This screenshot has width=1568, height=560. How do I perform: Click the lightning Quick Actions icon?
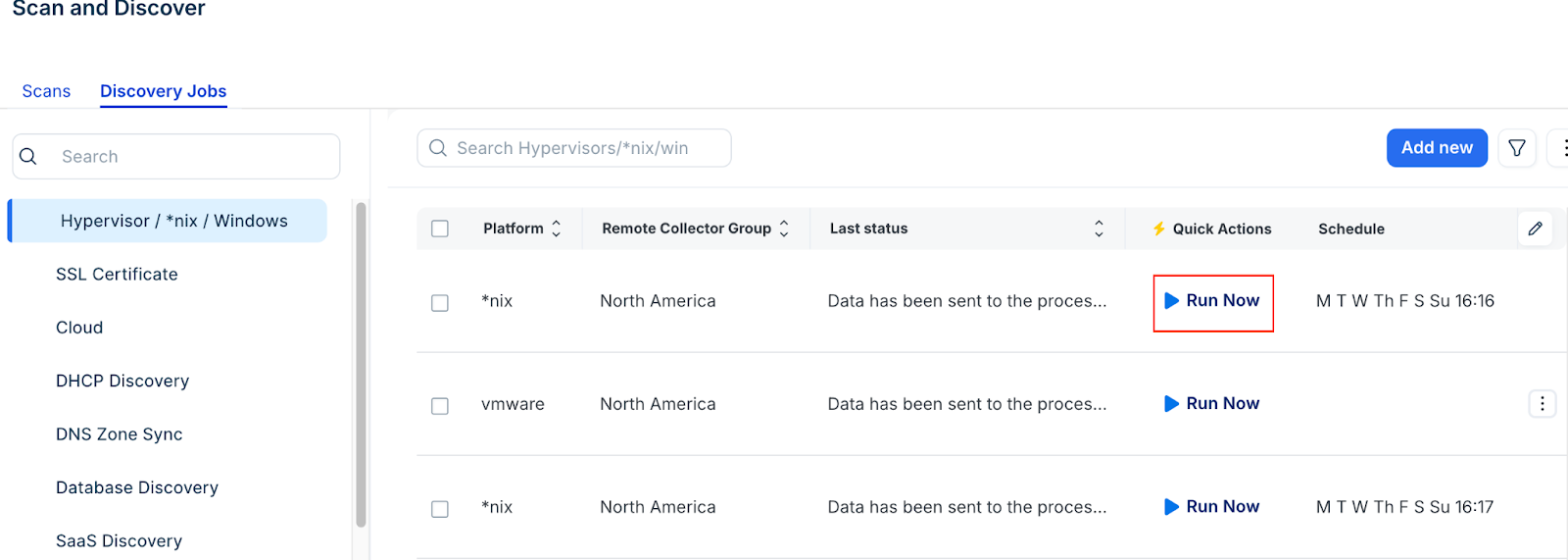(1158, 229)
